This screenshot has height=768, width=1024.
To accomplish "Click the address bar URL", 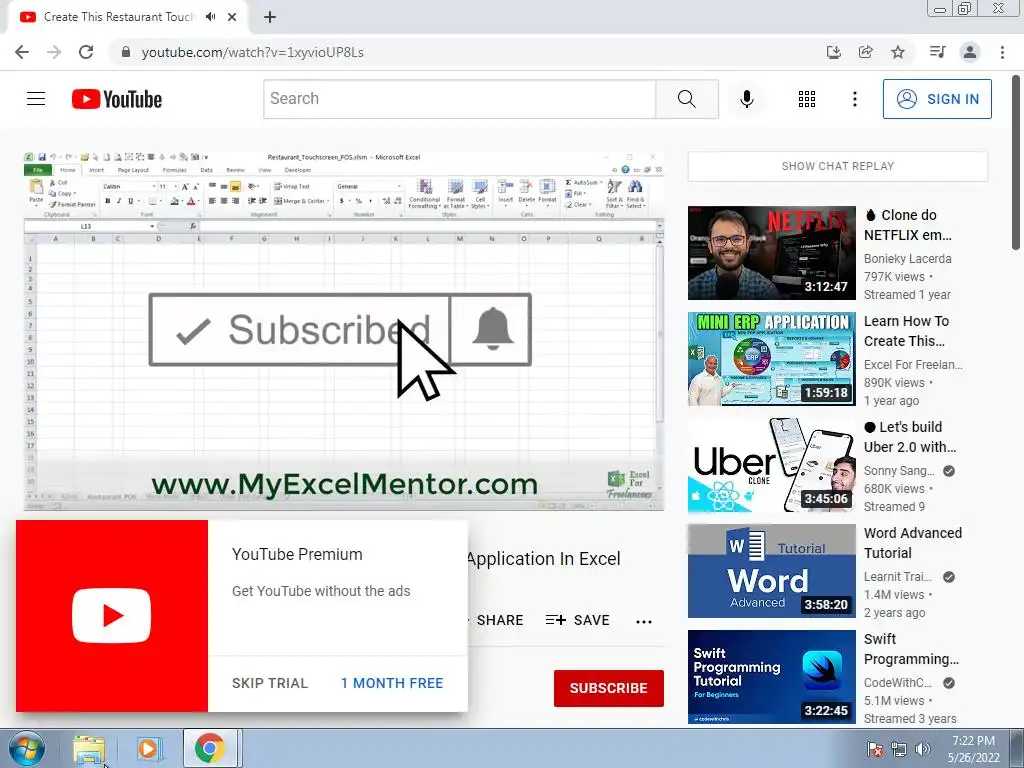I will [x=253, y=52].
